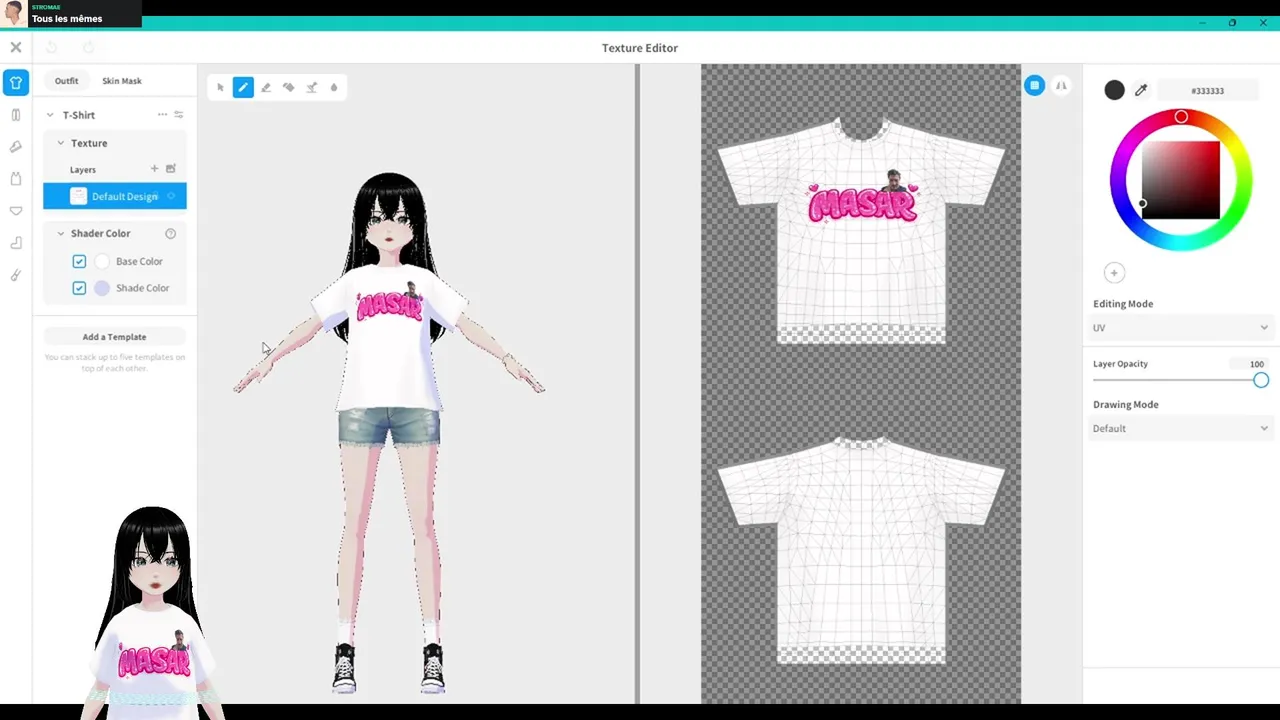This screenshot has height=720, width=1280.
Task: Open the Shade Color lavender swatch
Action: coord(102,288)
